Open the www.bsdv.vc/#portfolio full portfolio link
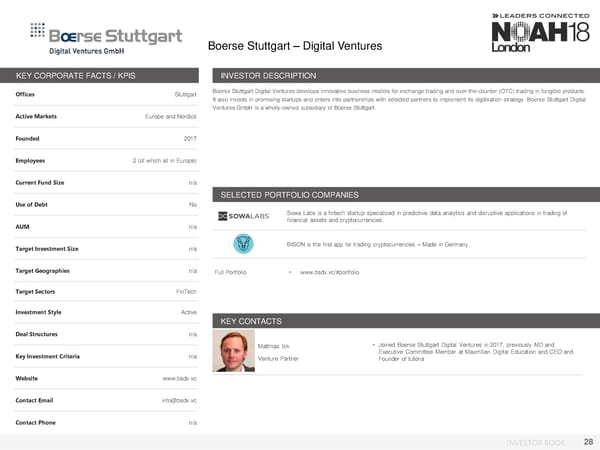The width and height of the screenshot is (600, 450). pos(329,273)
